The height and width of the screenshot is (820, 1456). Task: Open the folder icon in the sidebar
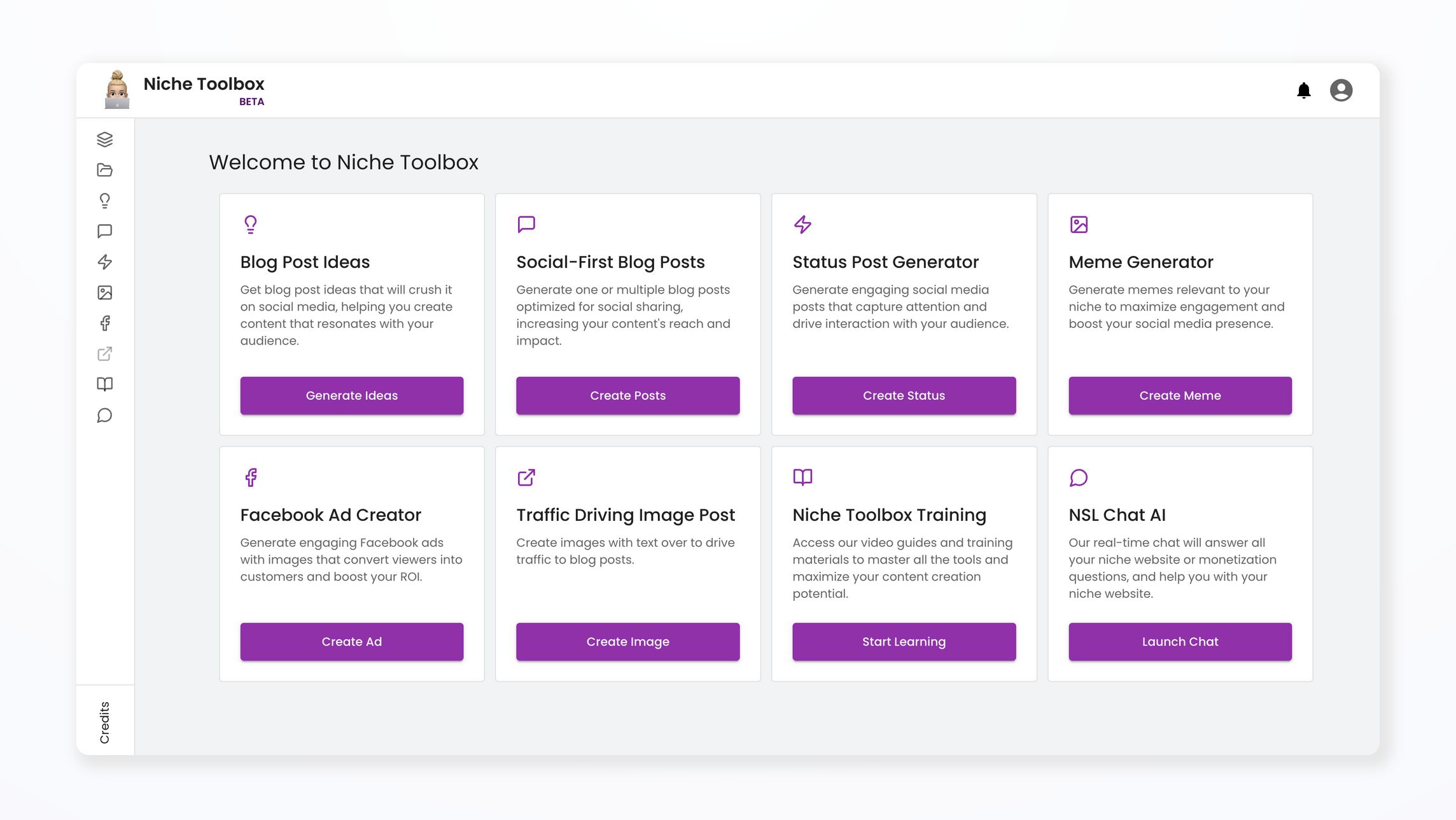[105, 170]
